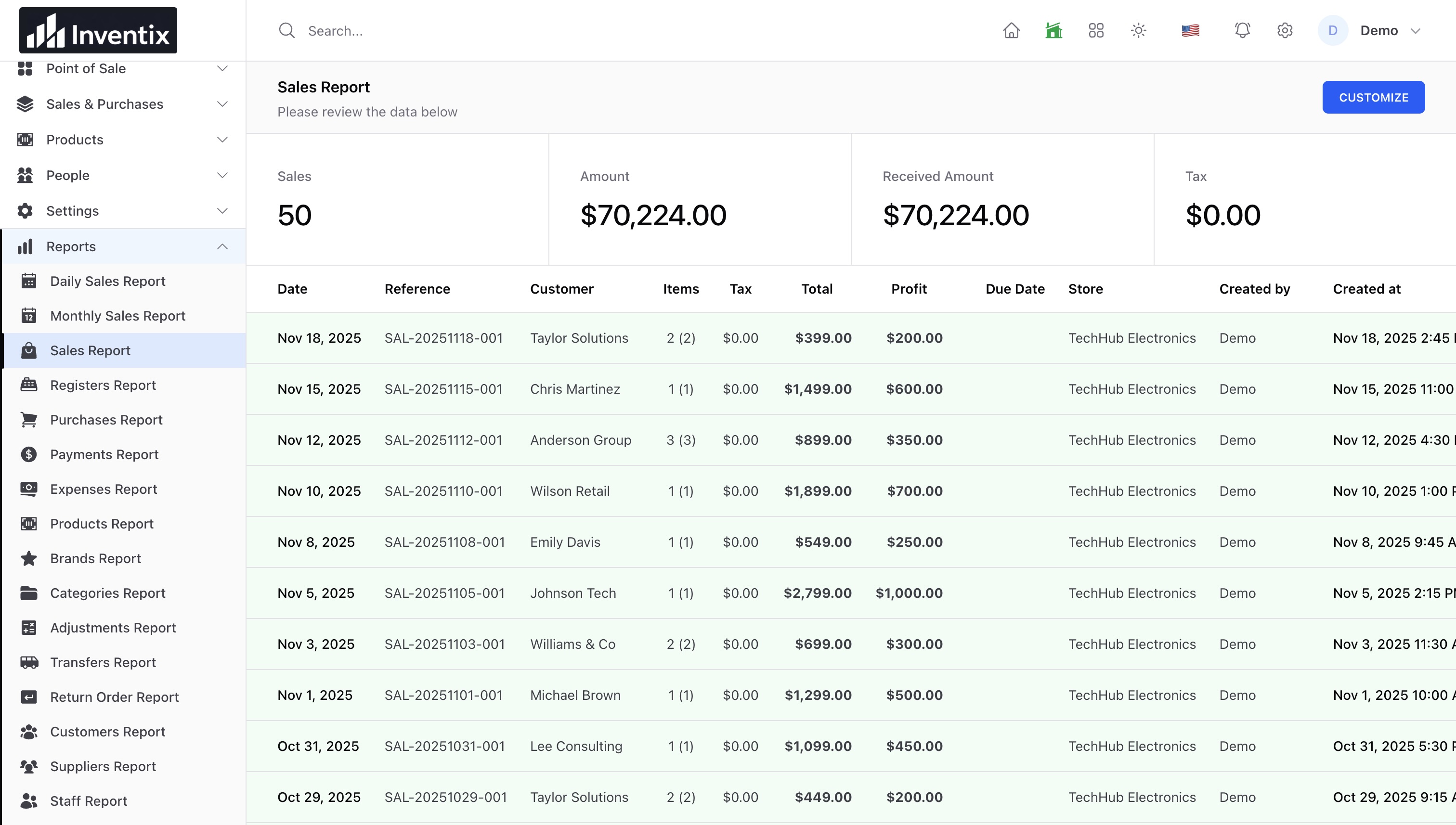This screenshot has width=1456, height=825.
Task: Click the Return Order Report icon
Action: click(28, 697)
